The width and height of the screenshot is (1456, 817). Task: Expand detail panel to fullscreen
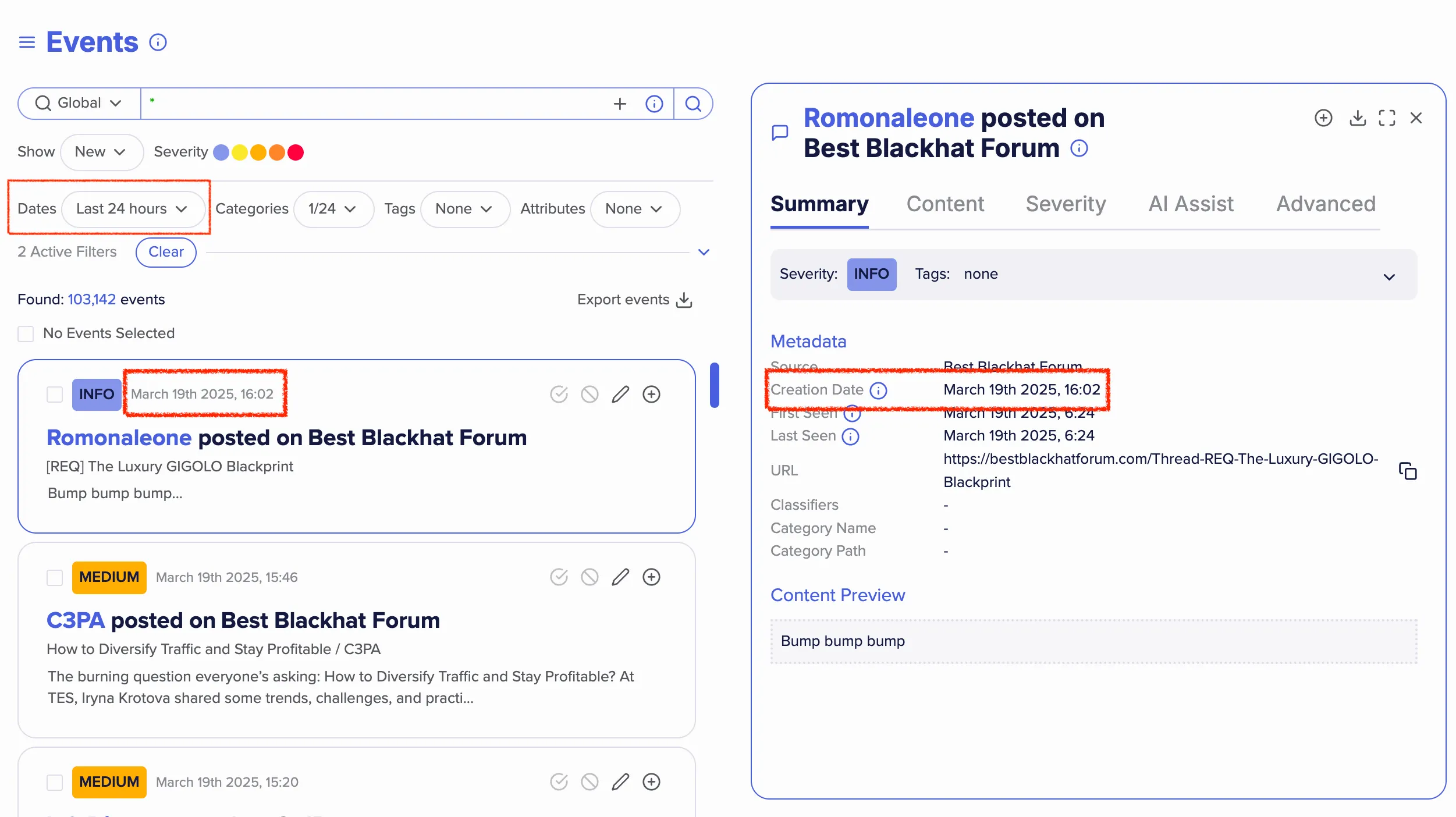coord(1387,118)
